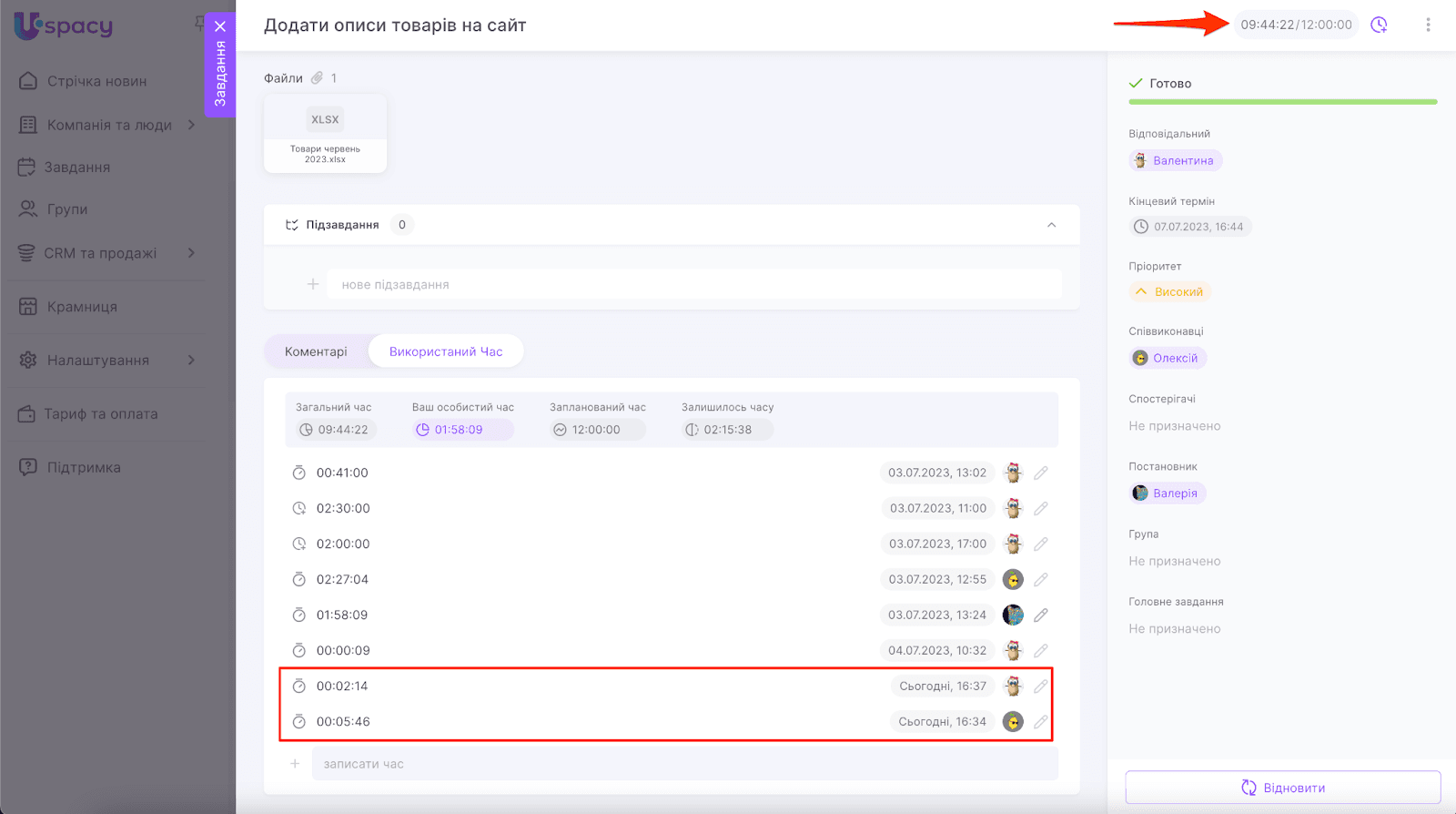Click the pencil for 01:58:09 entry
Image resolution: width=1456 pixels, height=814 pixels.
(x=1041, y=616)
